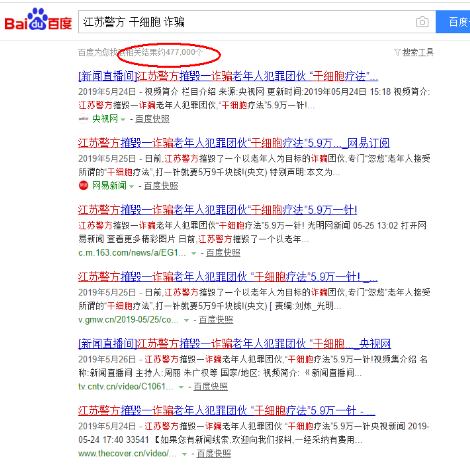Click the 搜索工具 filter icon
Screen dimensions: 470x469
tap(397, 52)
